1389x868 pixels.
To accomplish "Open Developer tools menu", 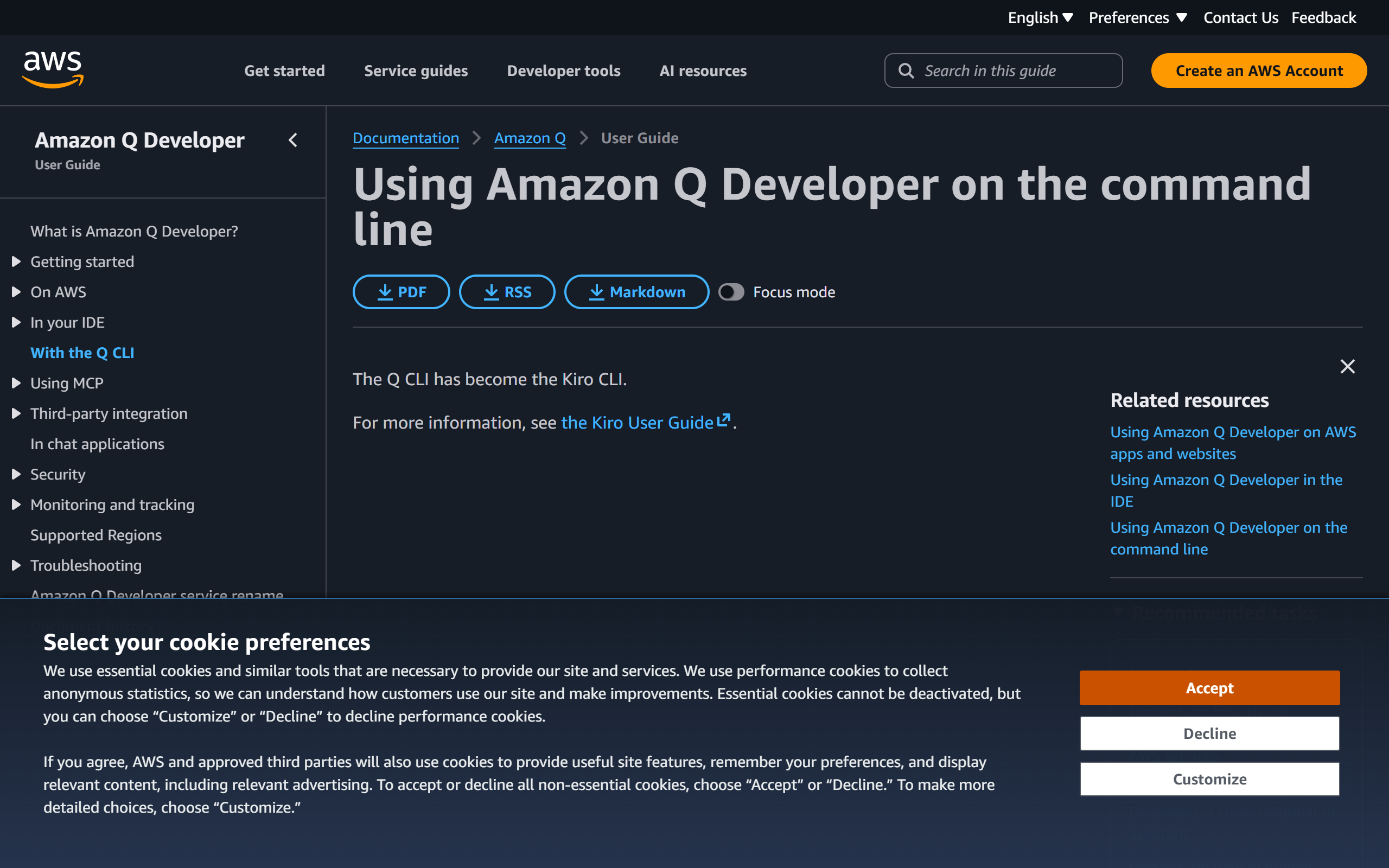I will click(563, 71).
